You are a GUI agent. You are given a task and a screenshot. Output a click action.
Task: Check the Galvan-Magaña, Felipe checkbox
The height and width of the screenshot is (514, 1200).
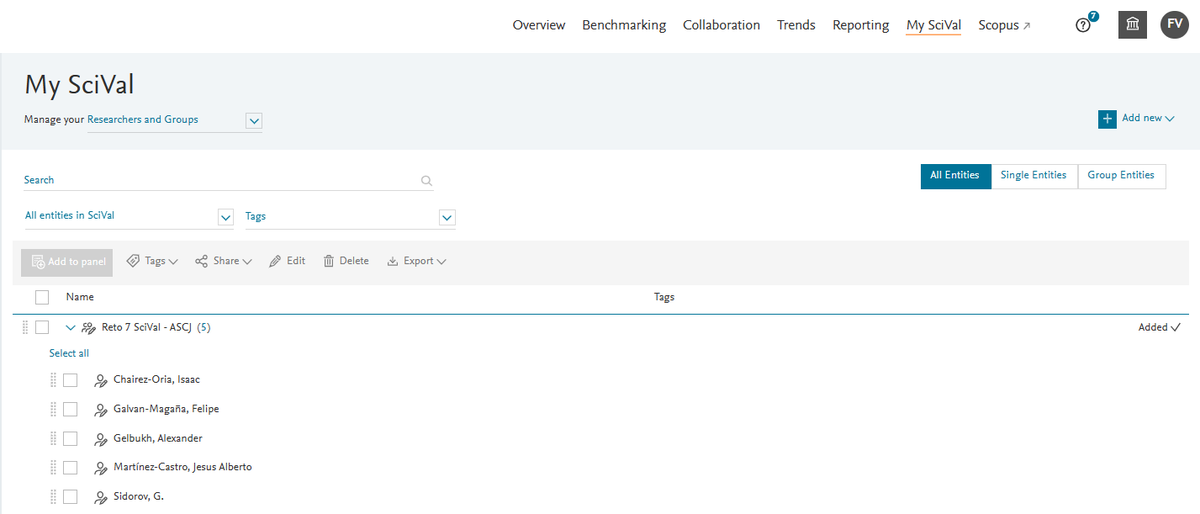(70, 409)
